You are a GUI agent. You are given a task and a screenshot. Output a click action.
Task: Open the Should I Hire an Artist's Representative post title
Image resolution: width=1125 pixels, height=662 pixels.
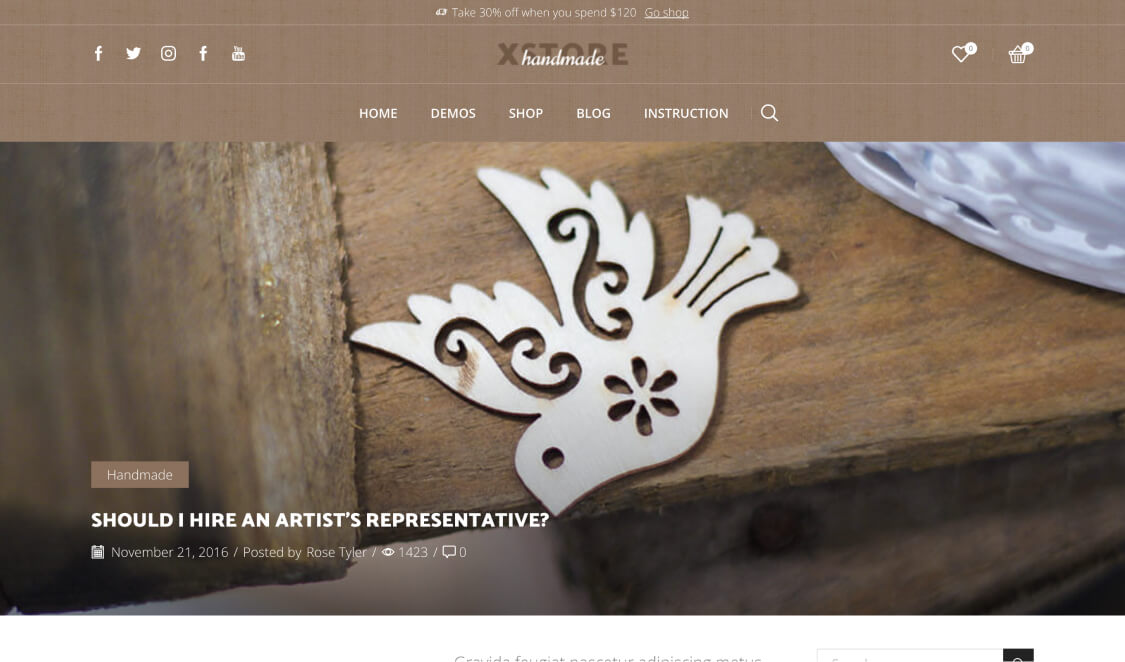[320, 520]
